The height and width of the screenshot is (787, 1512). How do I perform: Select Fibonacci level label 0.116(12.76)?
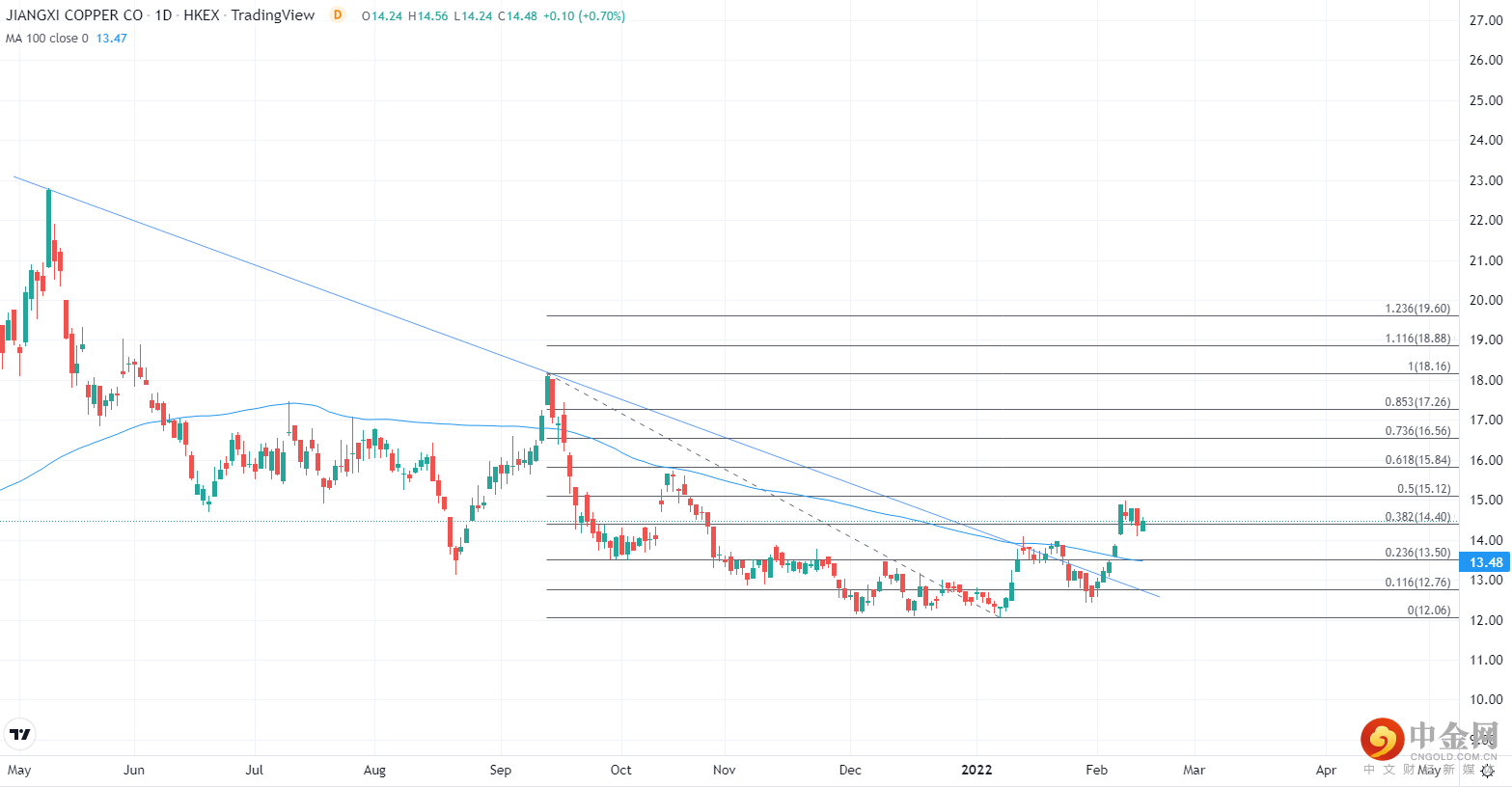1417,583
